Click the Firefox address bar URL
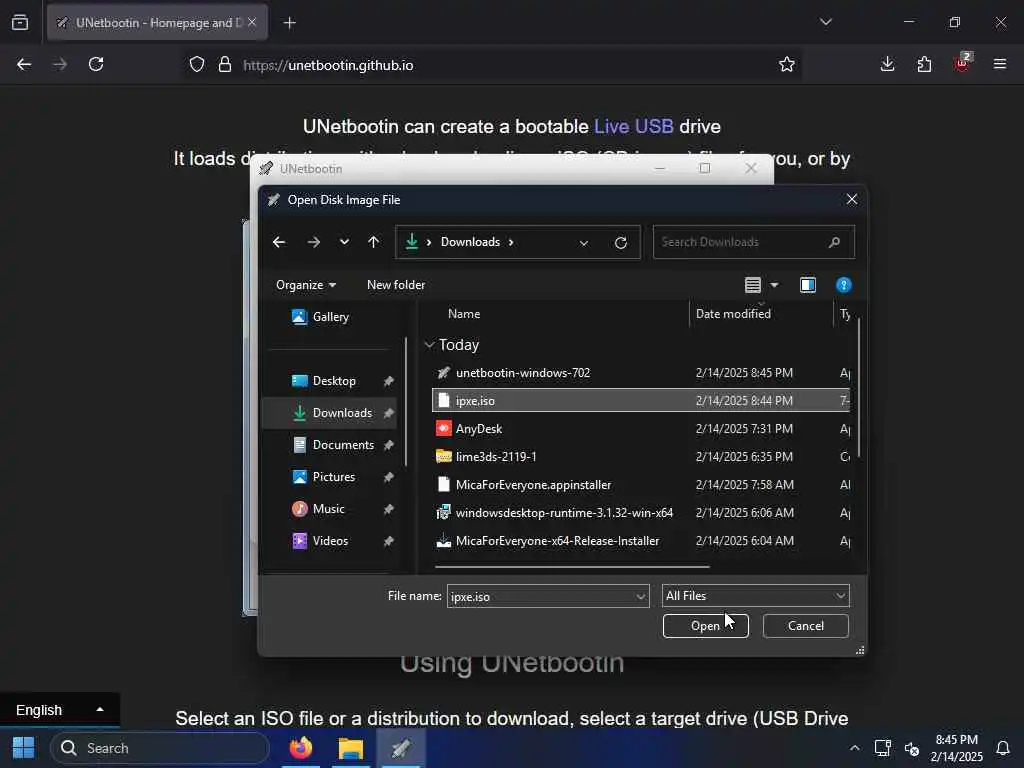 coord(328,65)
